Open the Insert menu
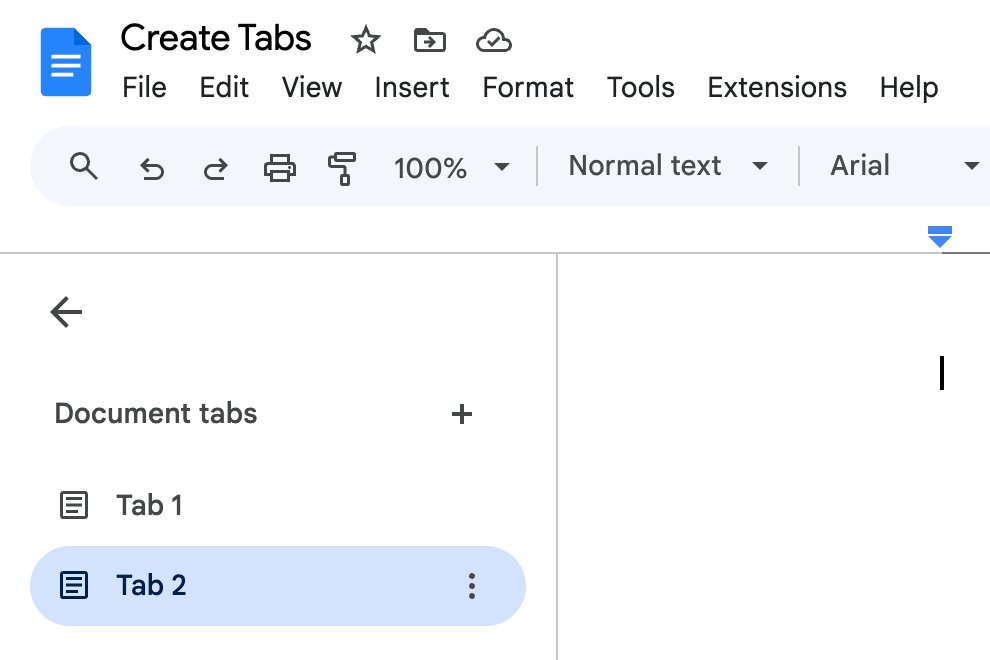Viewport: 990px width, 660px height. tap(411, 88)
